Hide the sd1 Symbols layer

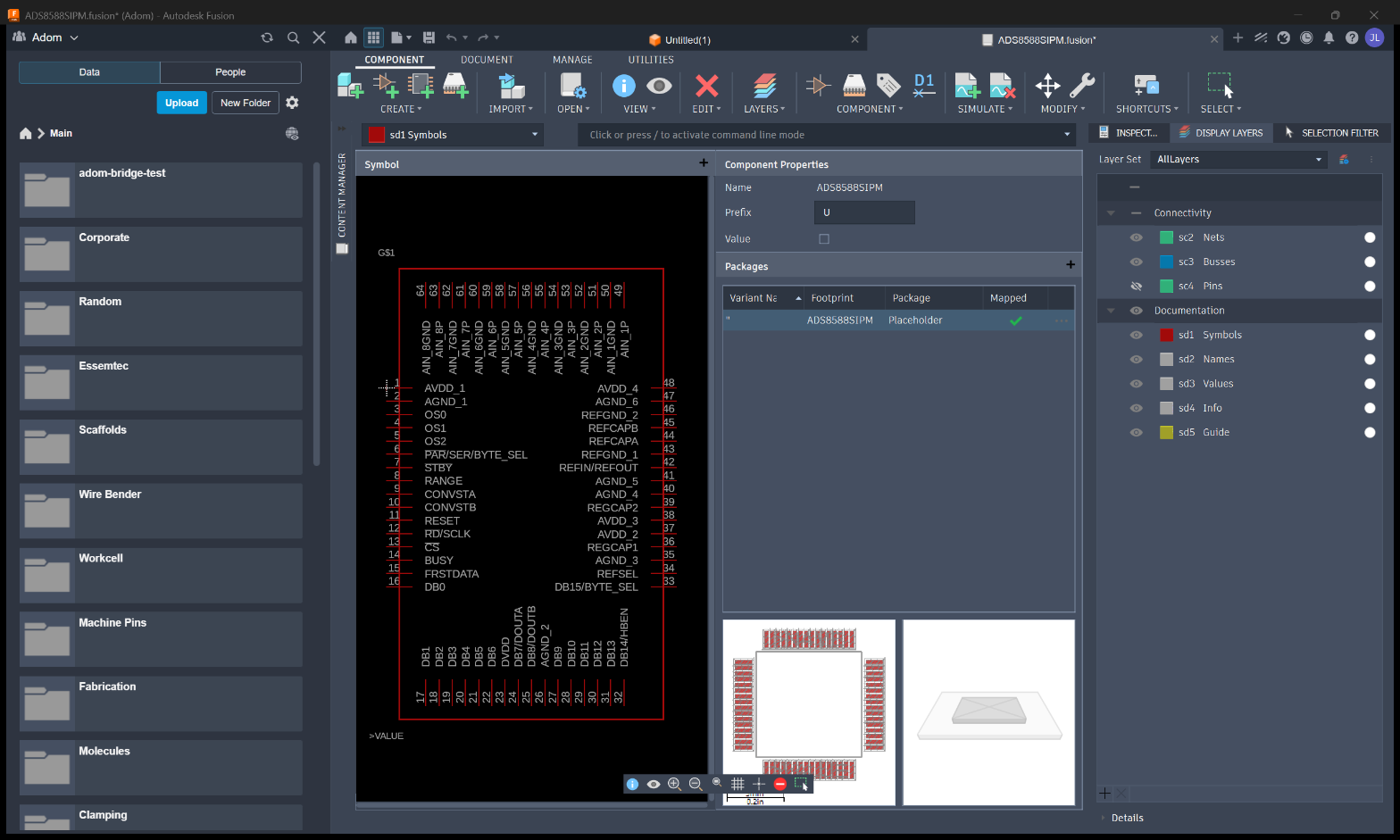1136,335
